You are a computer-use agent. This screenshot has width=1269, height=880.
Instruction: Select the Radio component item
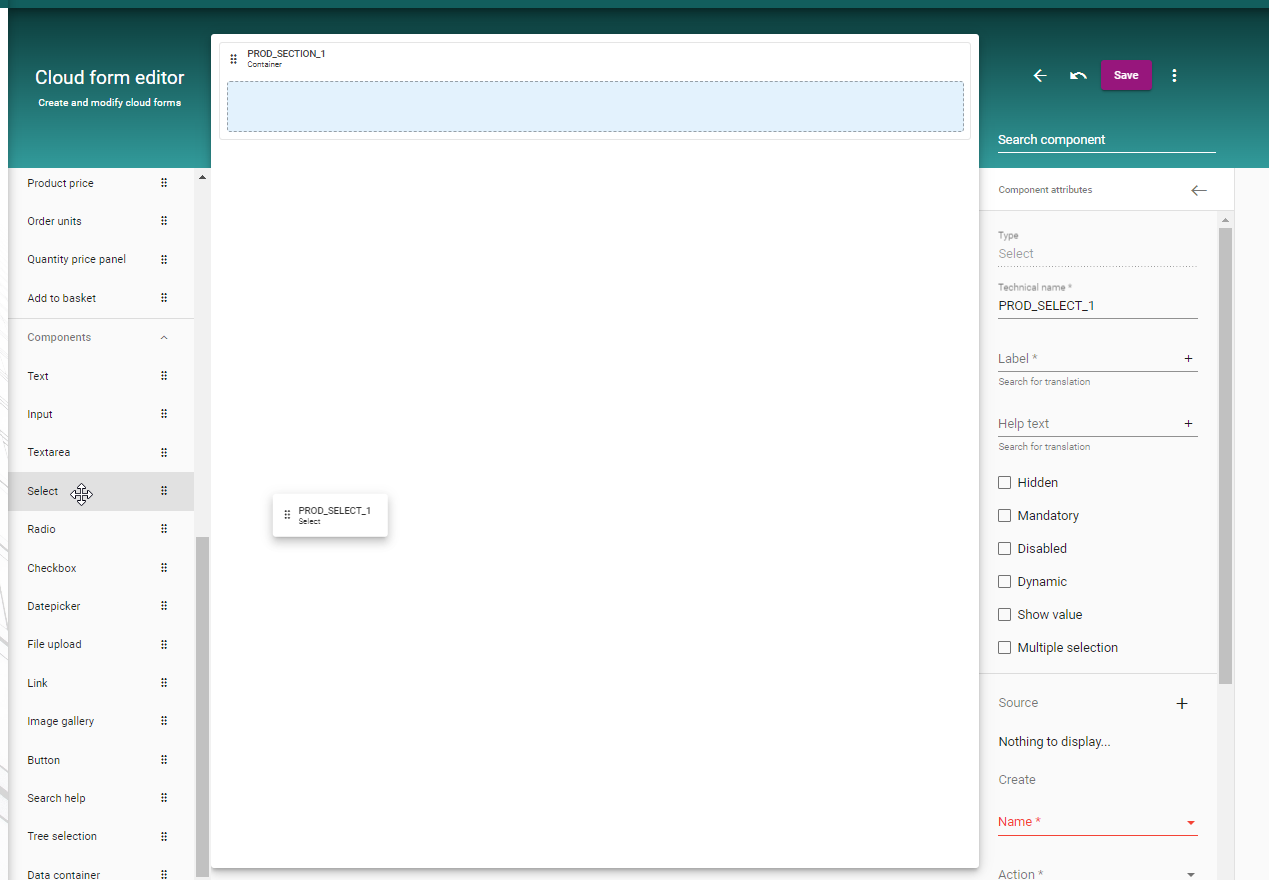(101, 529)
